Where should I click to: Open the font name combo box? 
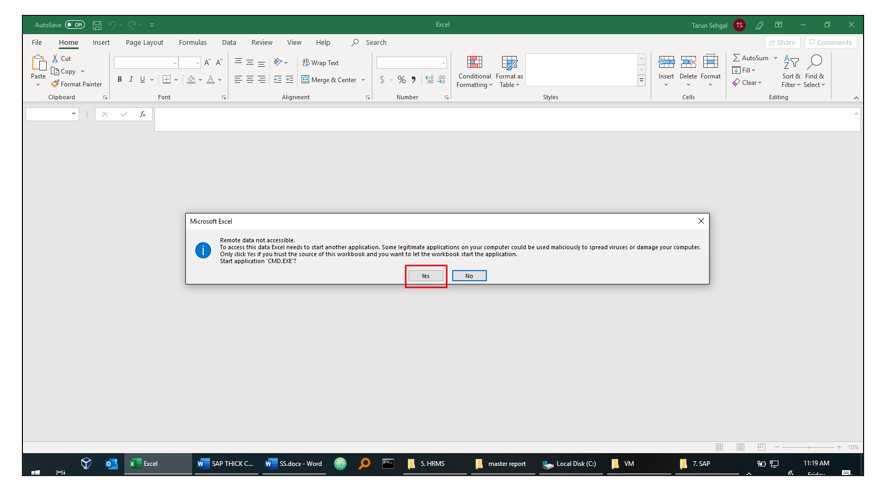[x=146, y=63]
